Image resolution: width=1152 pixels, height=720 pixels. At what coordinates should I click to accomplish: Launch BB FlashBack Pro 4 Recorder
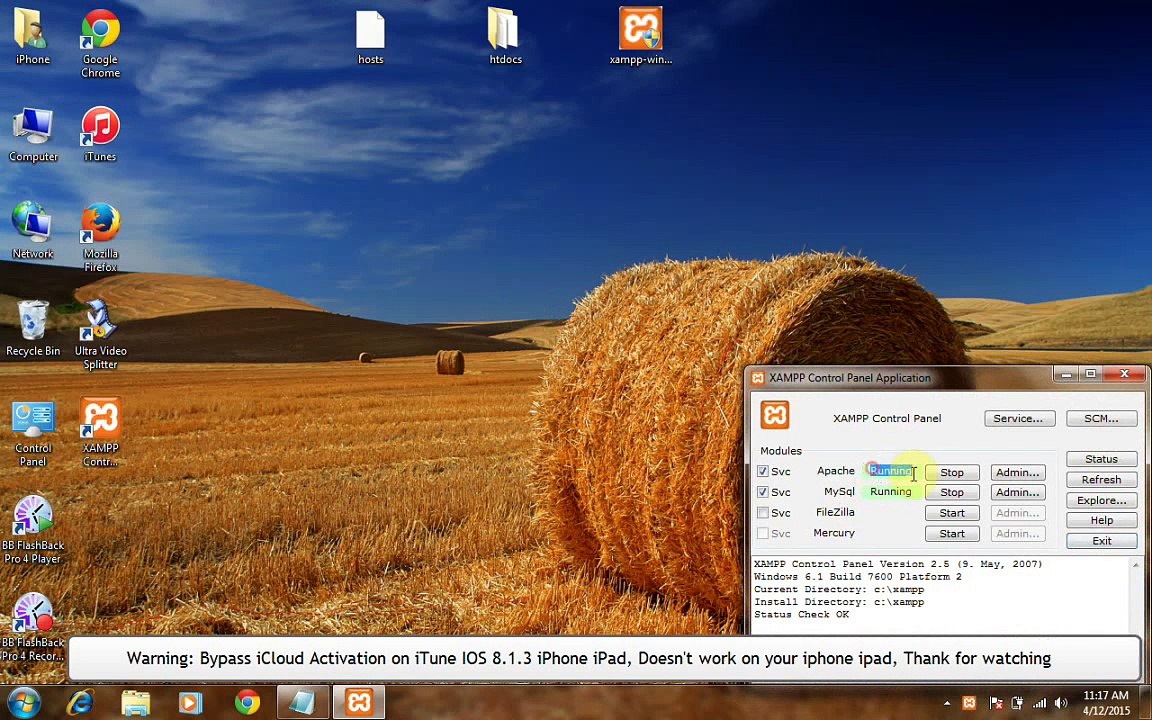click(32, 627)
